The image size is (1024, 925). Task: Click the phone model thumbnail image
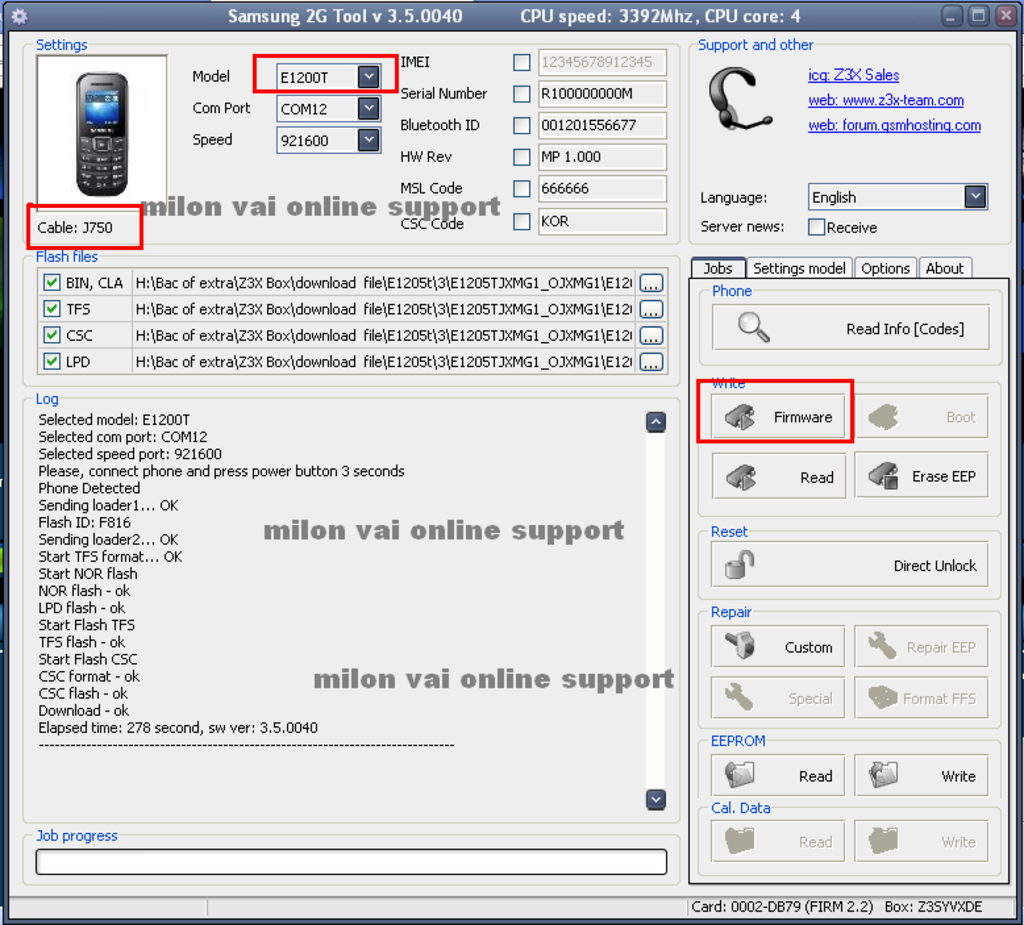102,131
